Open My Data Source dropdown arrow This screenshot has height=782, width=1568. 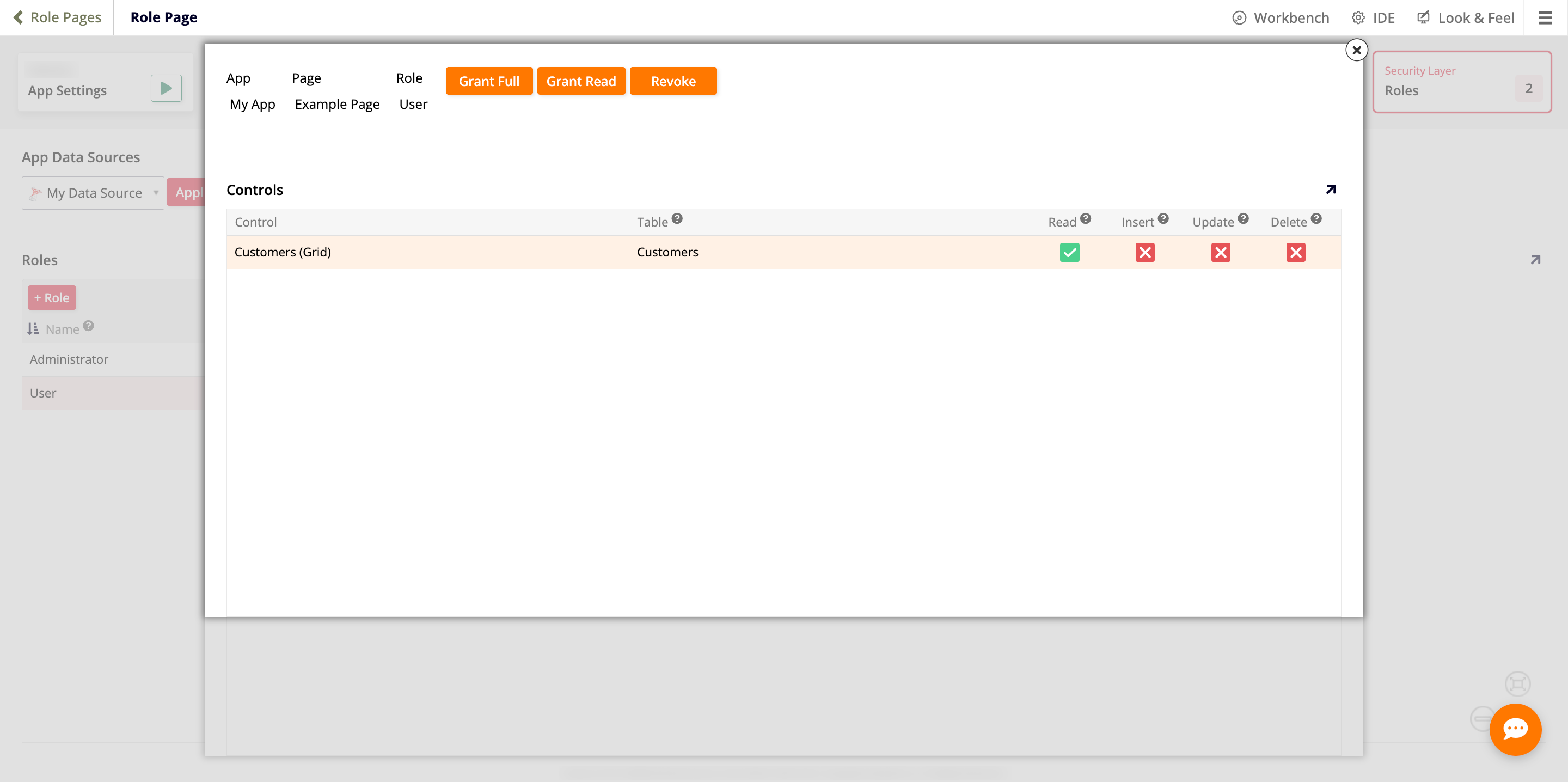[x=156, y=193]
